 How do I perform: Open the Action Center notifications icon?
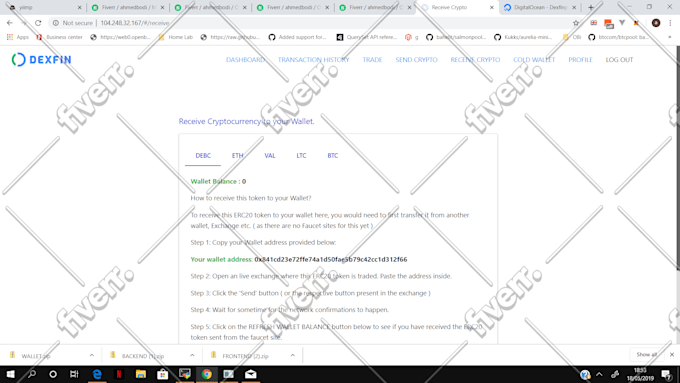point(667,374)
